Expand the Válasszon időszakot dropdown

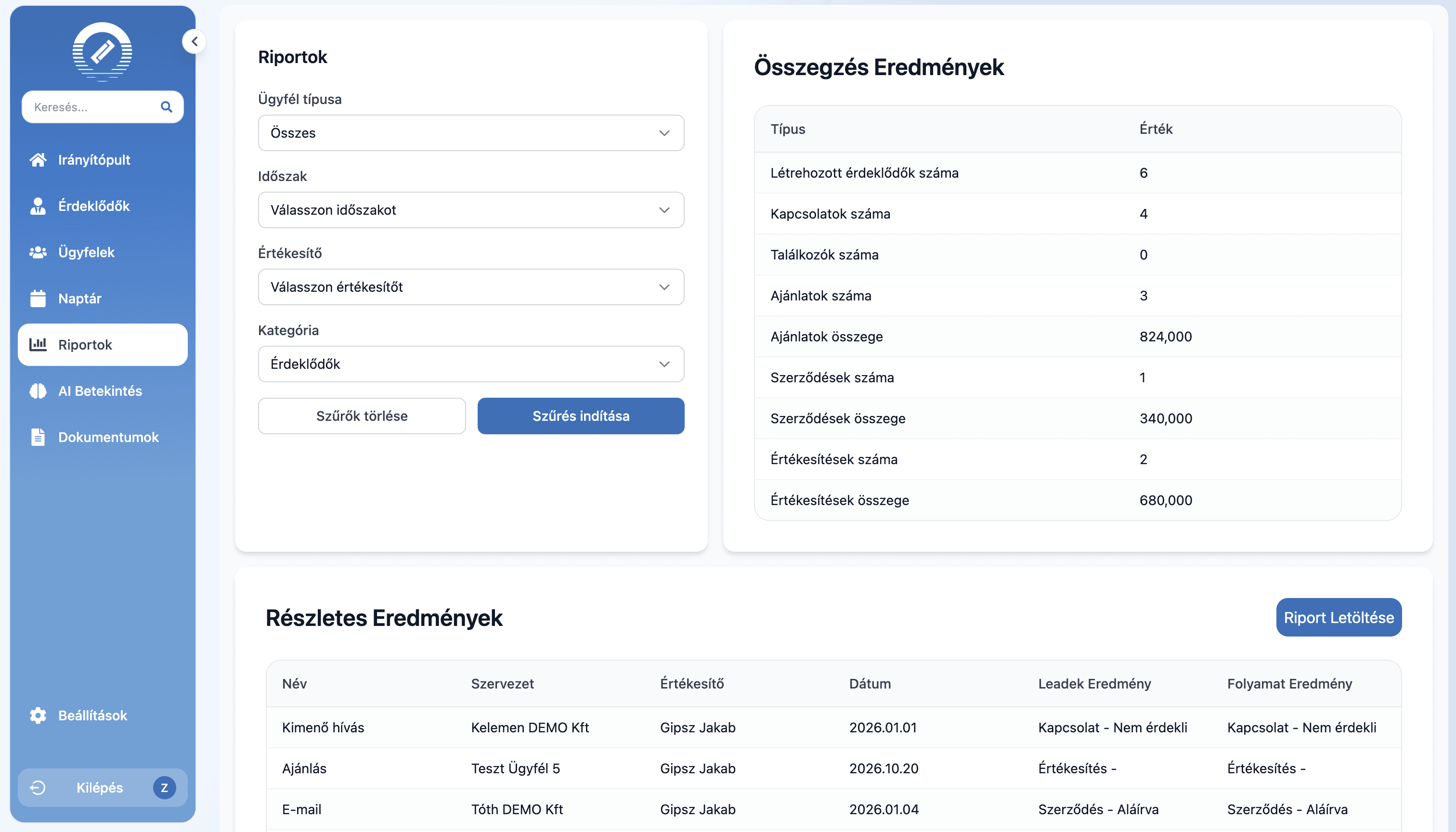coord(470,210)
